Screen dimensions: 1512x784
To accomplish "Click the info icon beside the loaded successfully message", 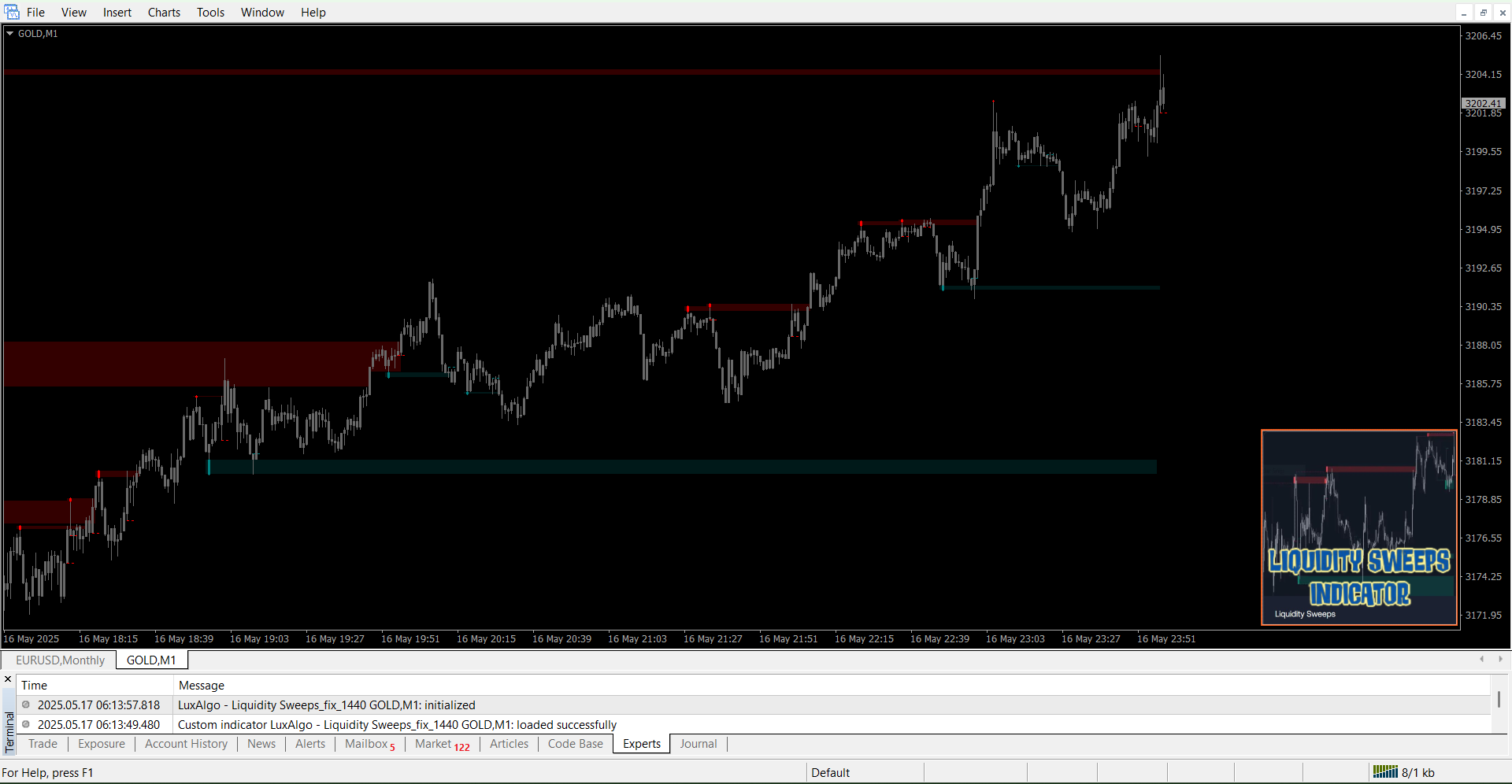I will 24,724.
